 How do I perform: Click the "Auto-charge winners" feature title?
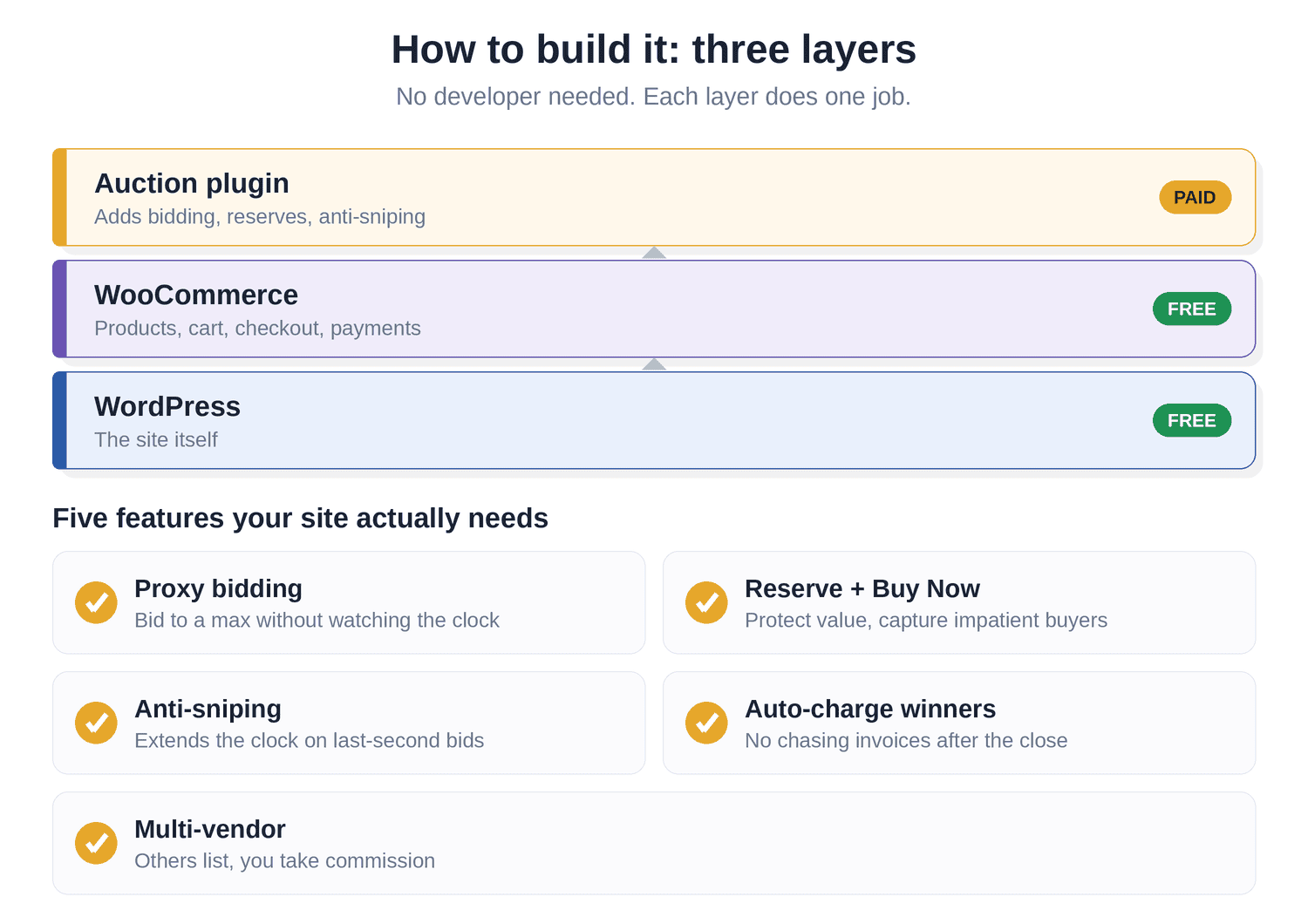870,709
